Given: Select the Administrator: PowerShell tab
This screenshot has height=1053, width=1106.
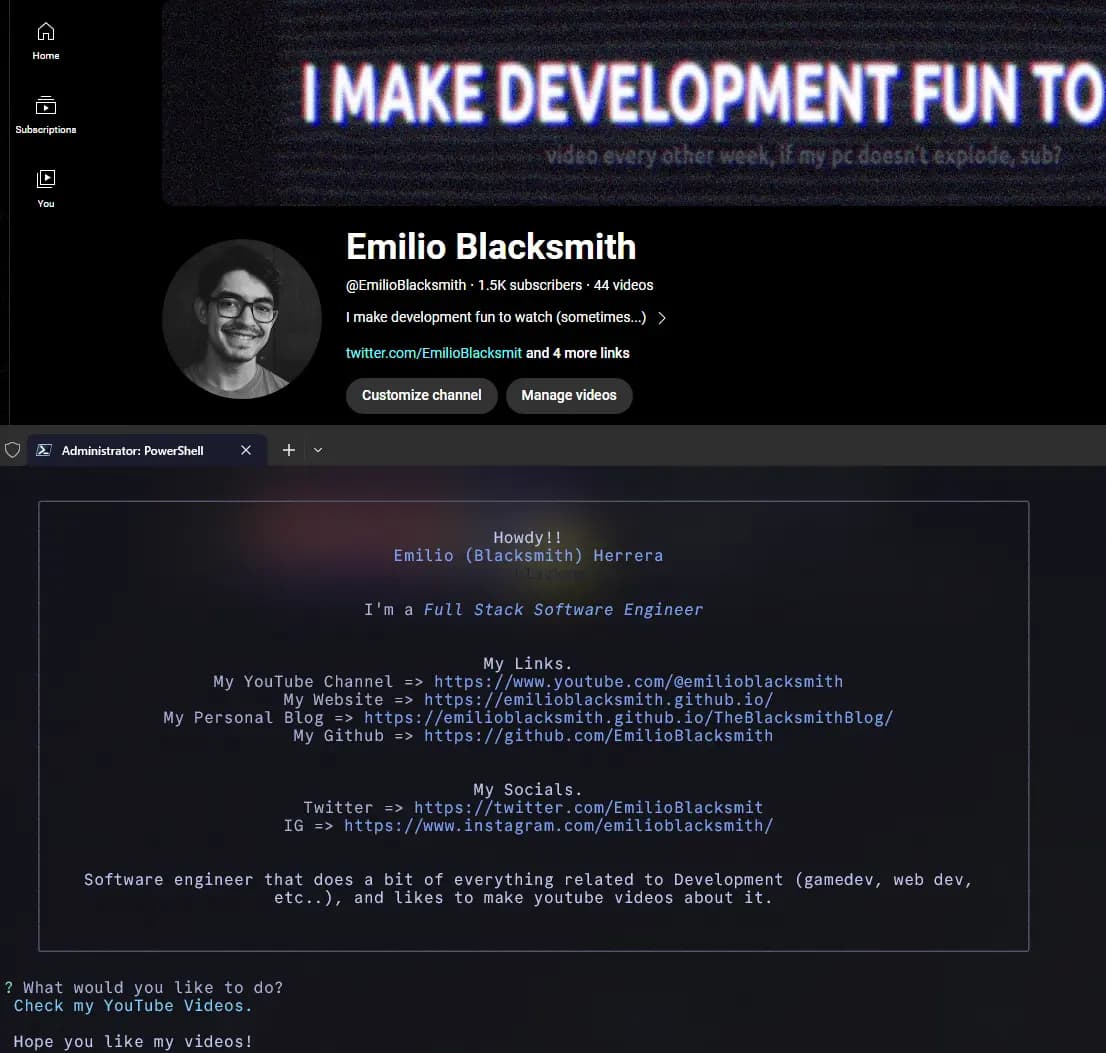Looking at the screenshot, I should click(x=147, y=451).
